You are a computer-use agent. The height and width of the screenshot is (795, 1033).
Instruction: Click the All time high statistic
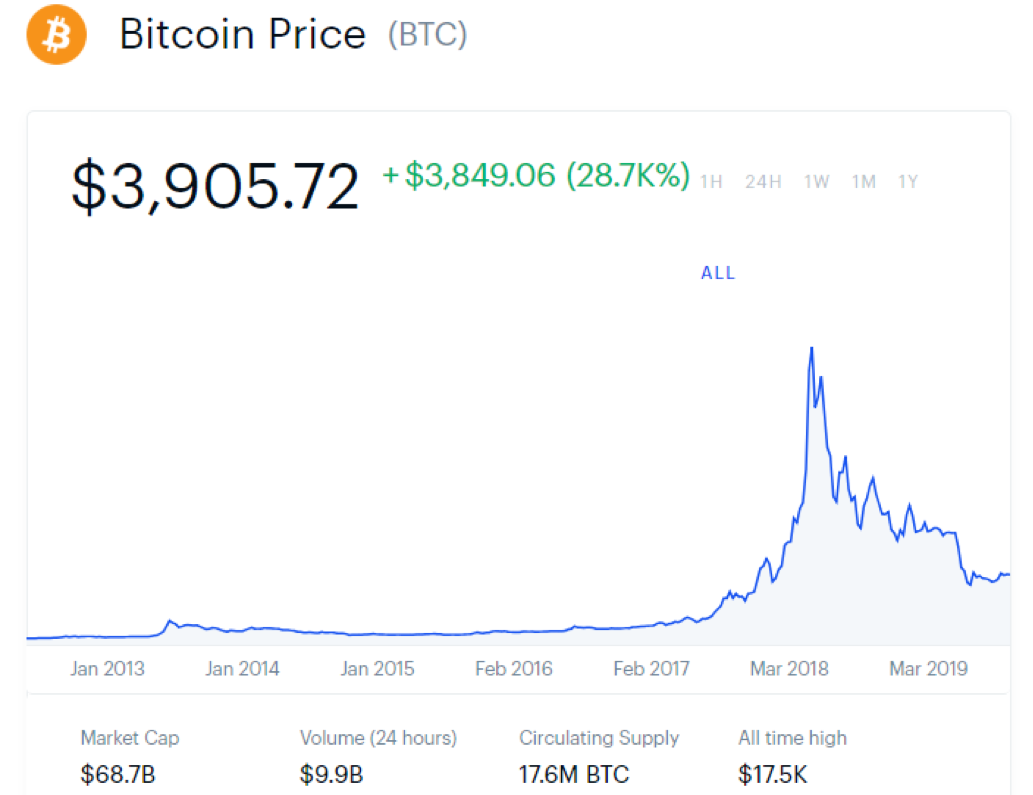[792, 755]
